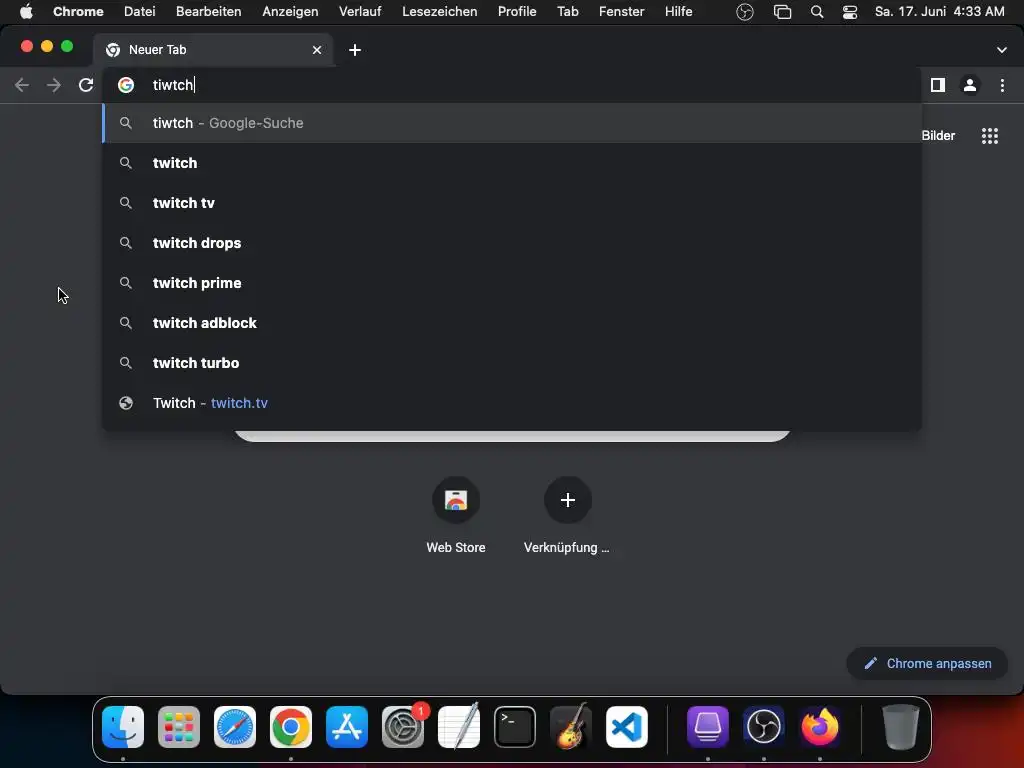
Task: Open the side panel icon in Chrome toolbar
Action: coord(938,85)
